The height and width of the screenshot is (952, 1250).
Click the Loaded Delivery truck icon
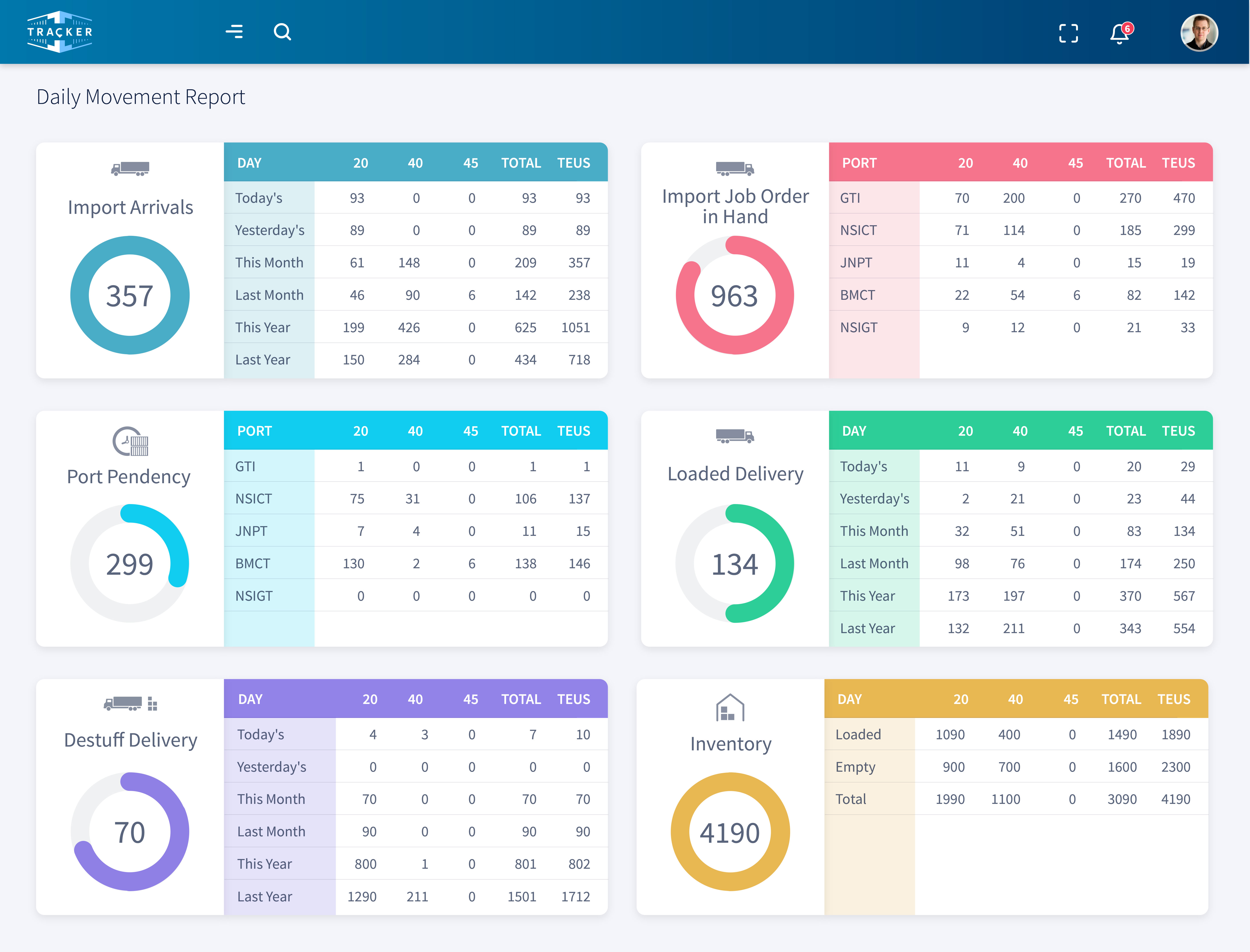[735, 436]
